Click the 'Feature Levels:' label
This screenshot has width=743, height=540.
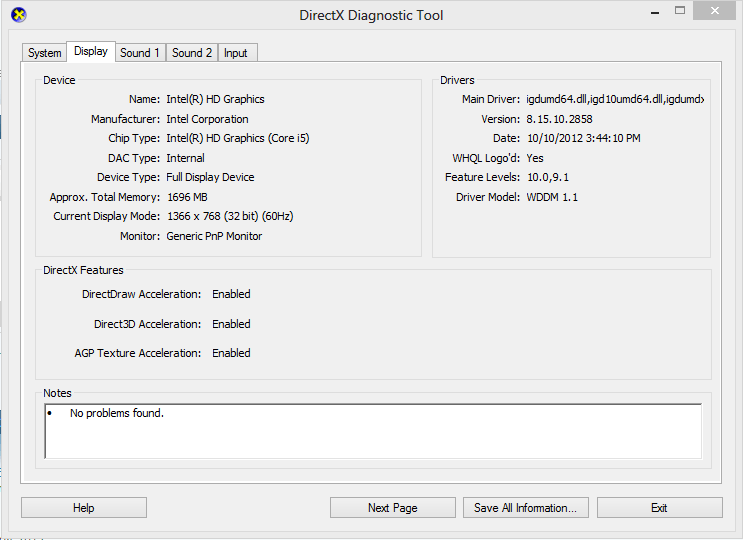(x=482, y=177)
